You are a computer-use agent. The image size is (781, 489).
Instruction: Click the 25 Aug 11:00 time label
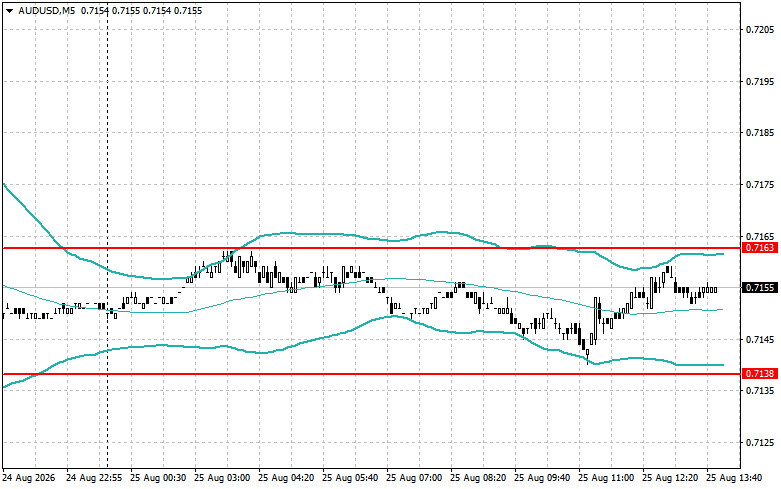pyautogui.click(x=606, y=478)
